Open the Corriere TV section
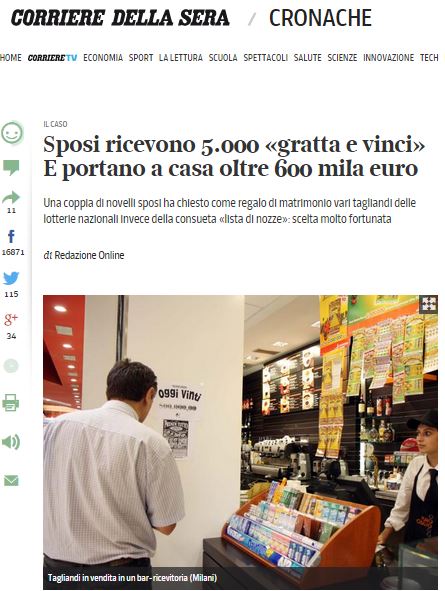445x591 pixels. [x=52, y=58]
